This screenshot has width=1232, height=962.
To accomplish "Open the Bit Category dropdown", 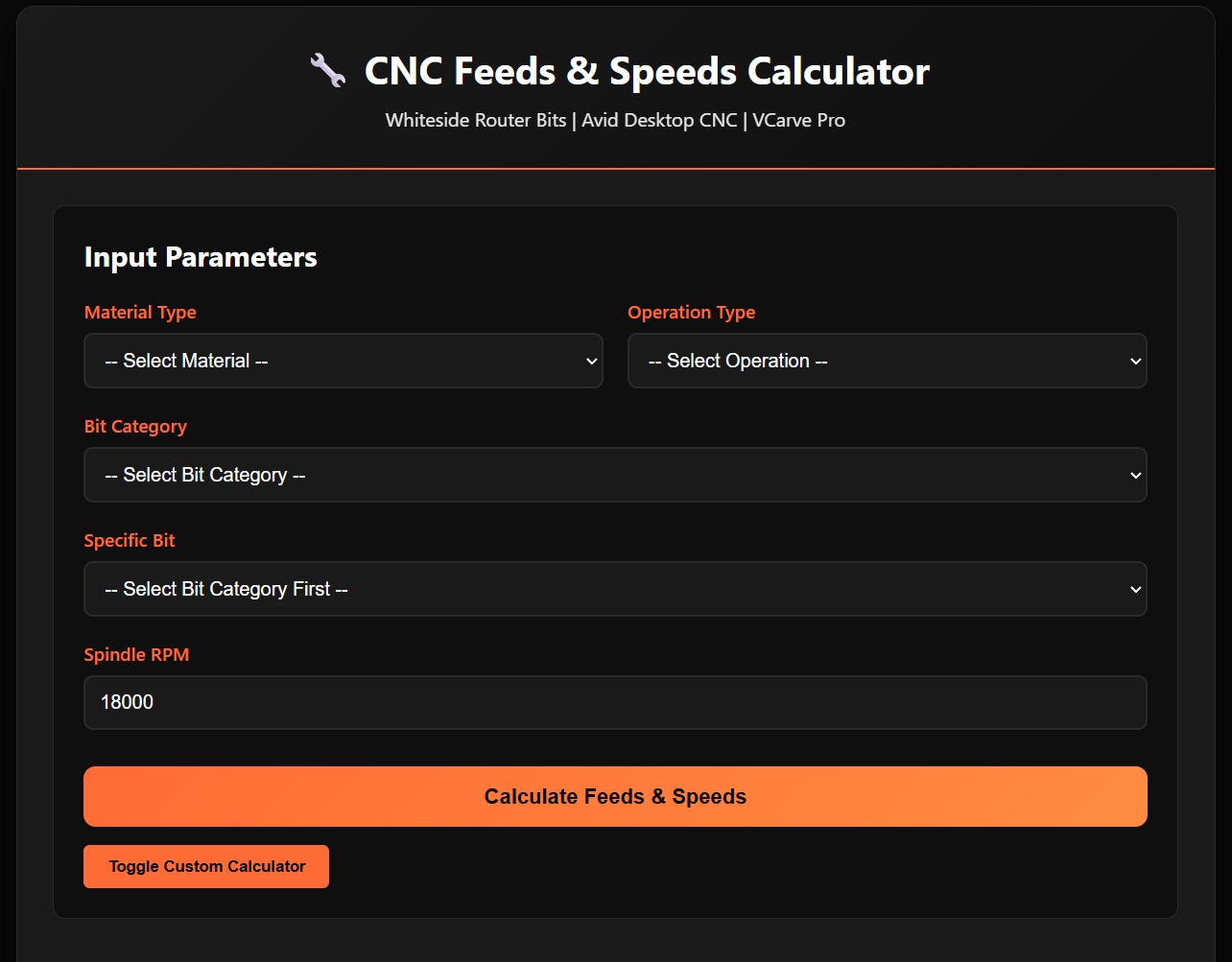I will pos(615,475).
